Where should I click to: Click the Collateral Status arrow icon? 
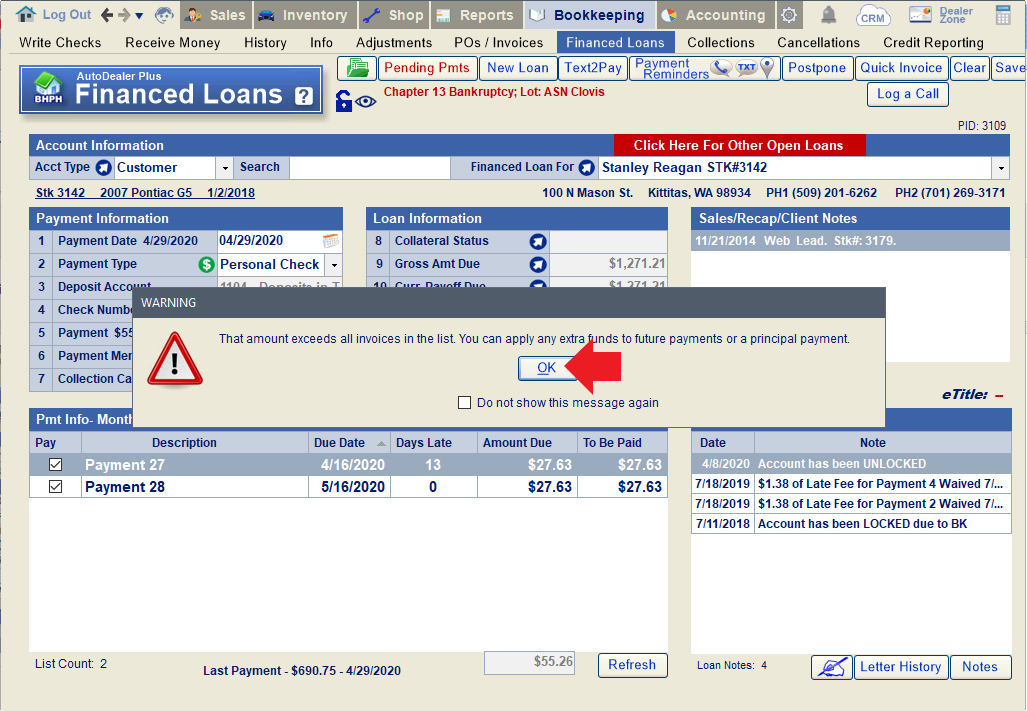[x=538, y=242]
